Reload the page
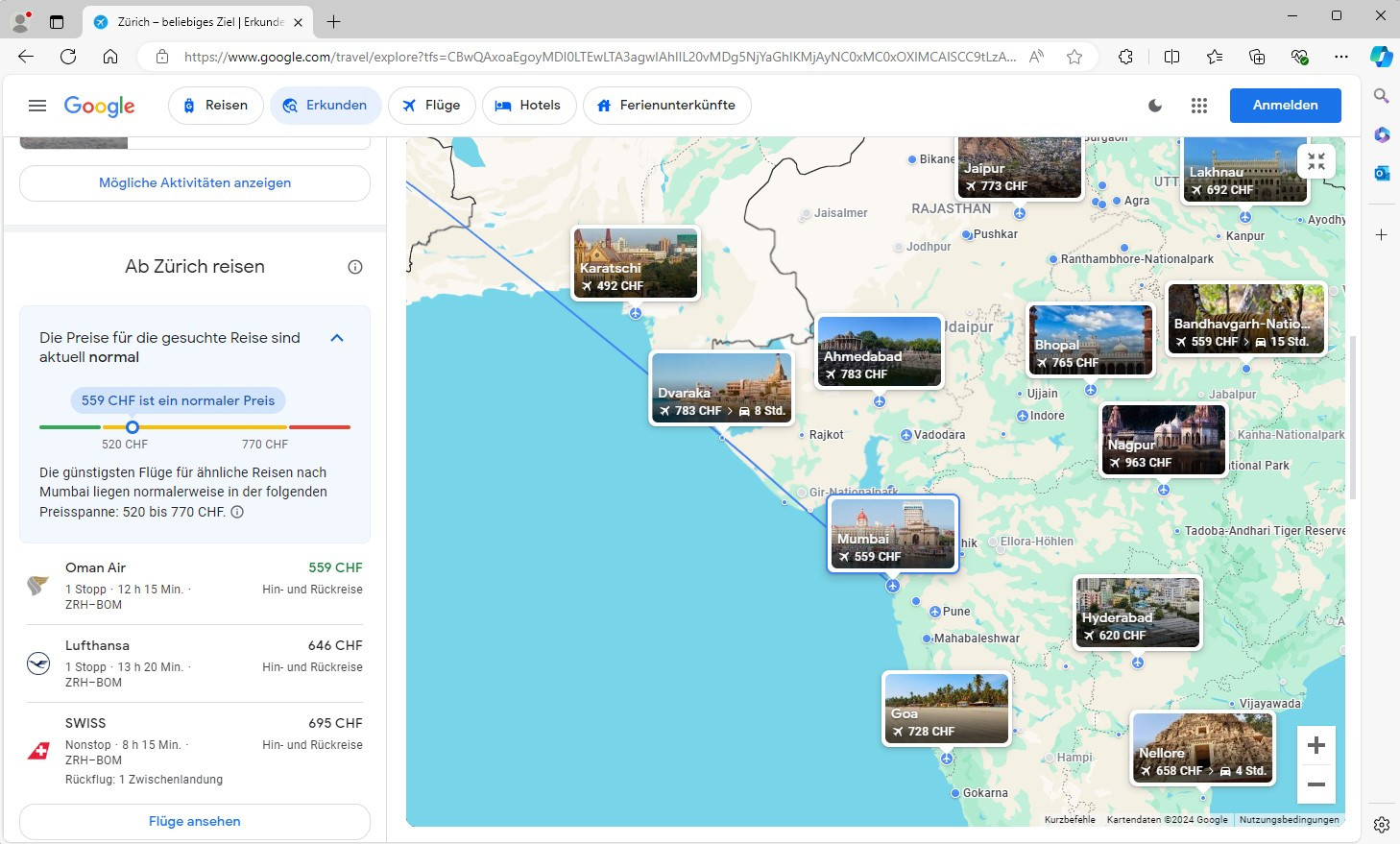The image size is (1400, 844). (x=68, y=57)
